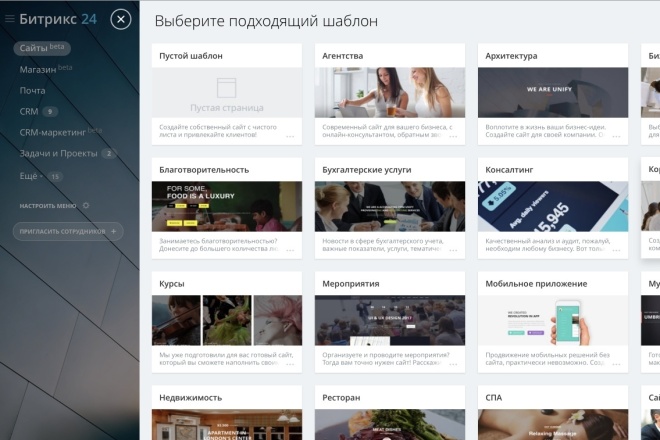Open the hamburger menu beside Битрикс 24

click(9, 19)
